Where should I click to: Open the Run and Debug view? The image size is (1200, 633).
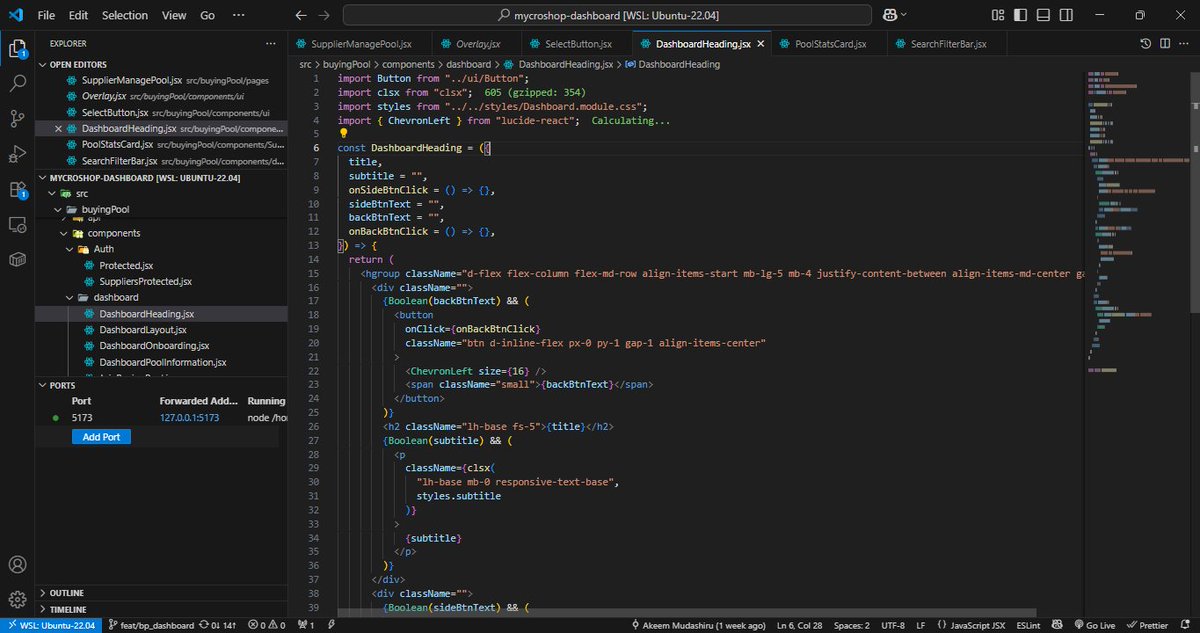click(17, 154)
